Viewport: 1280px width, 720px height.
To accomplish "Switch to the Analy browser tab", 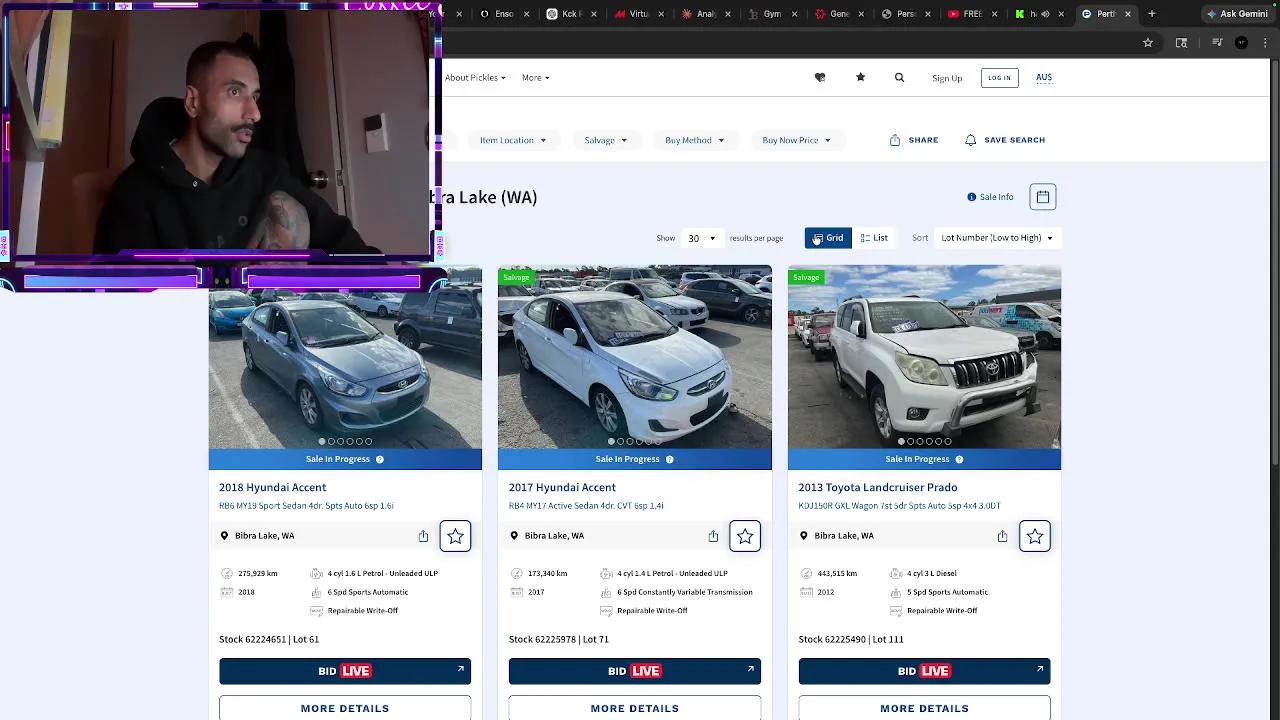I will point(705,14).
